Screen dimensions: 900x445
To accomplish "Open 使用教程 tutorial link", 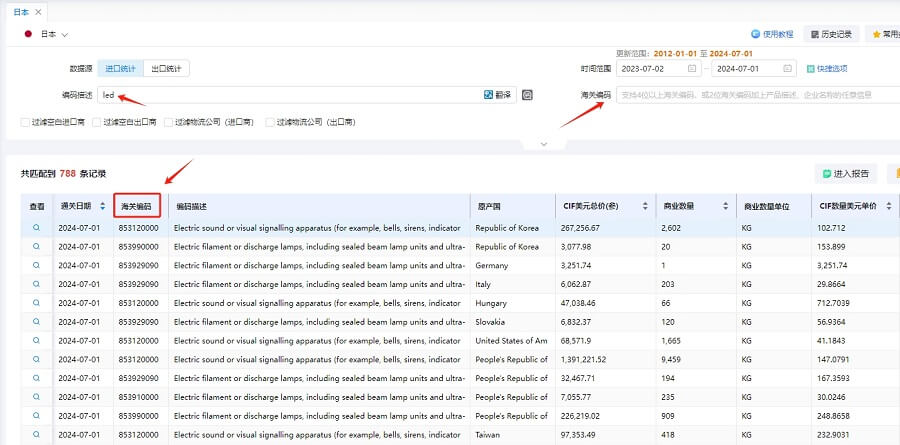I will tap(773, 34).
